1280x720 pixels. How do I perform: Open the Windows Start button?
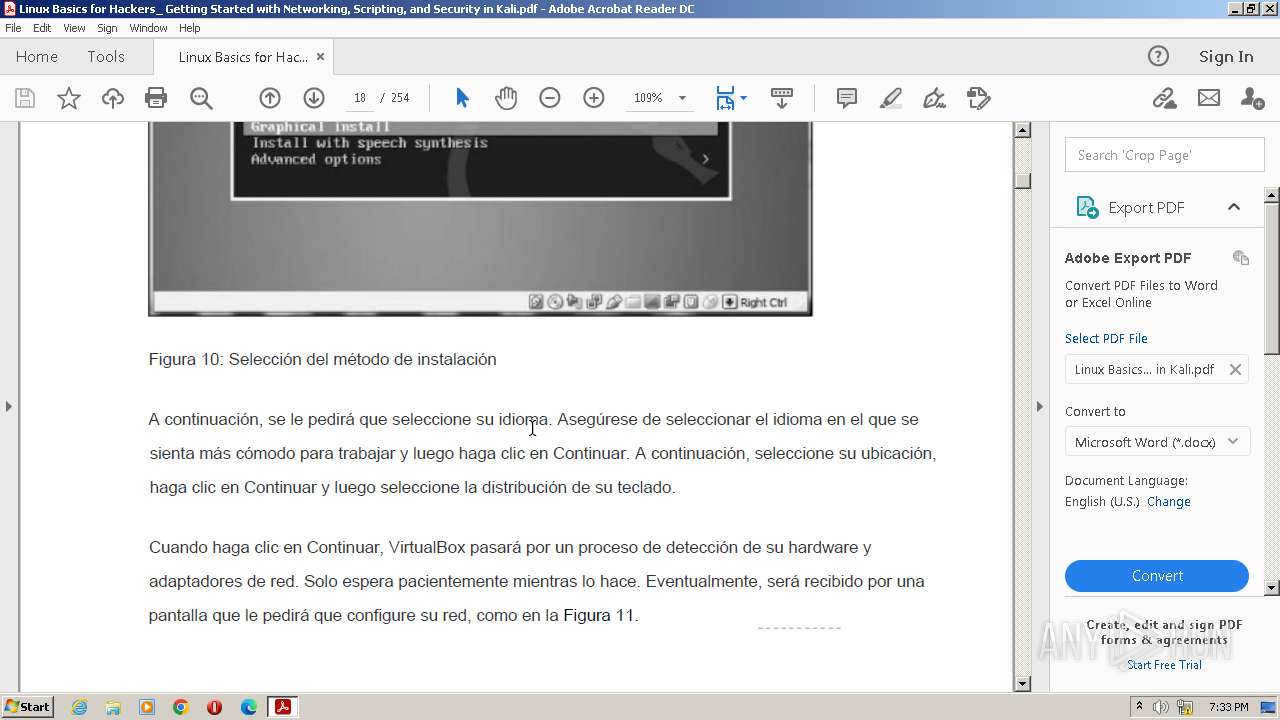tap(27, 707)
